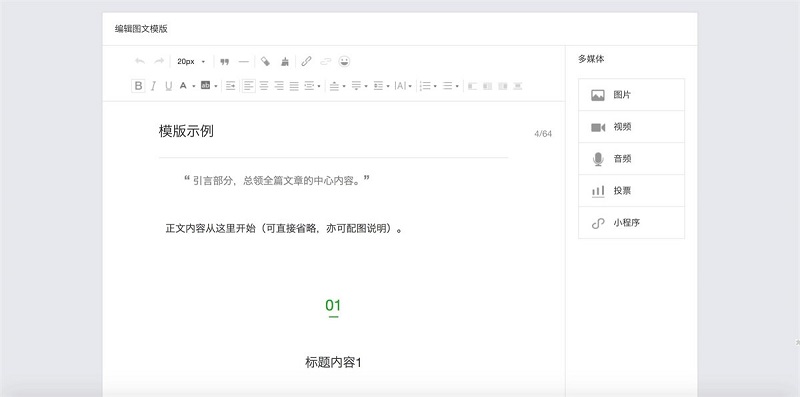The image size is (800, 397).
Task: Insert a horizontal divider line
Action: 244,62
